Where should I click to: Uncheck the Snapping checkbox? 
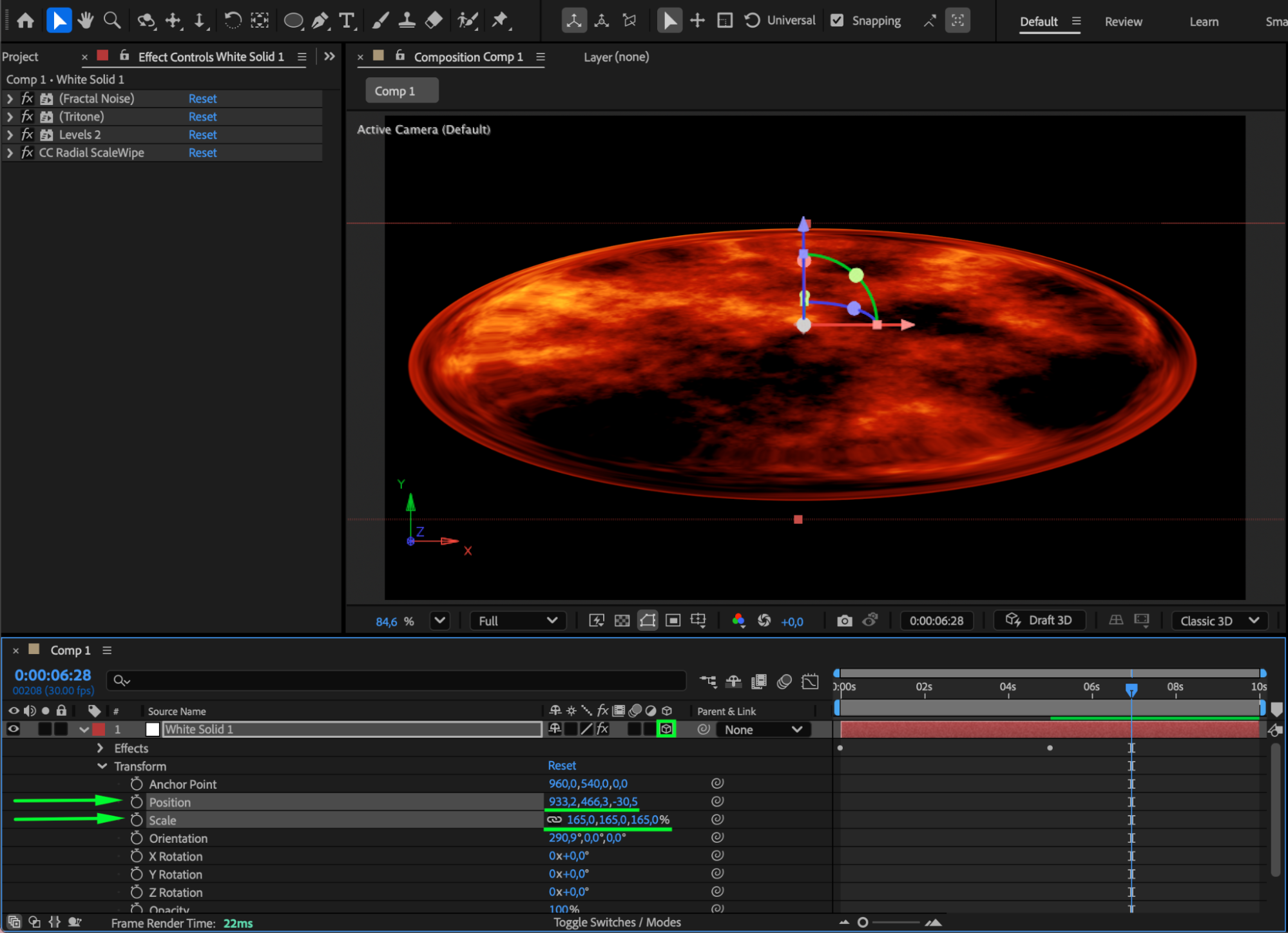tap(837, 21)
